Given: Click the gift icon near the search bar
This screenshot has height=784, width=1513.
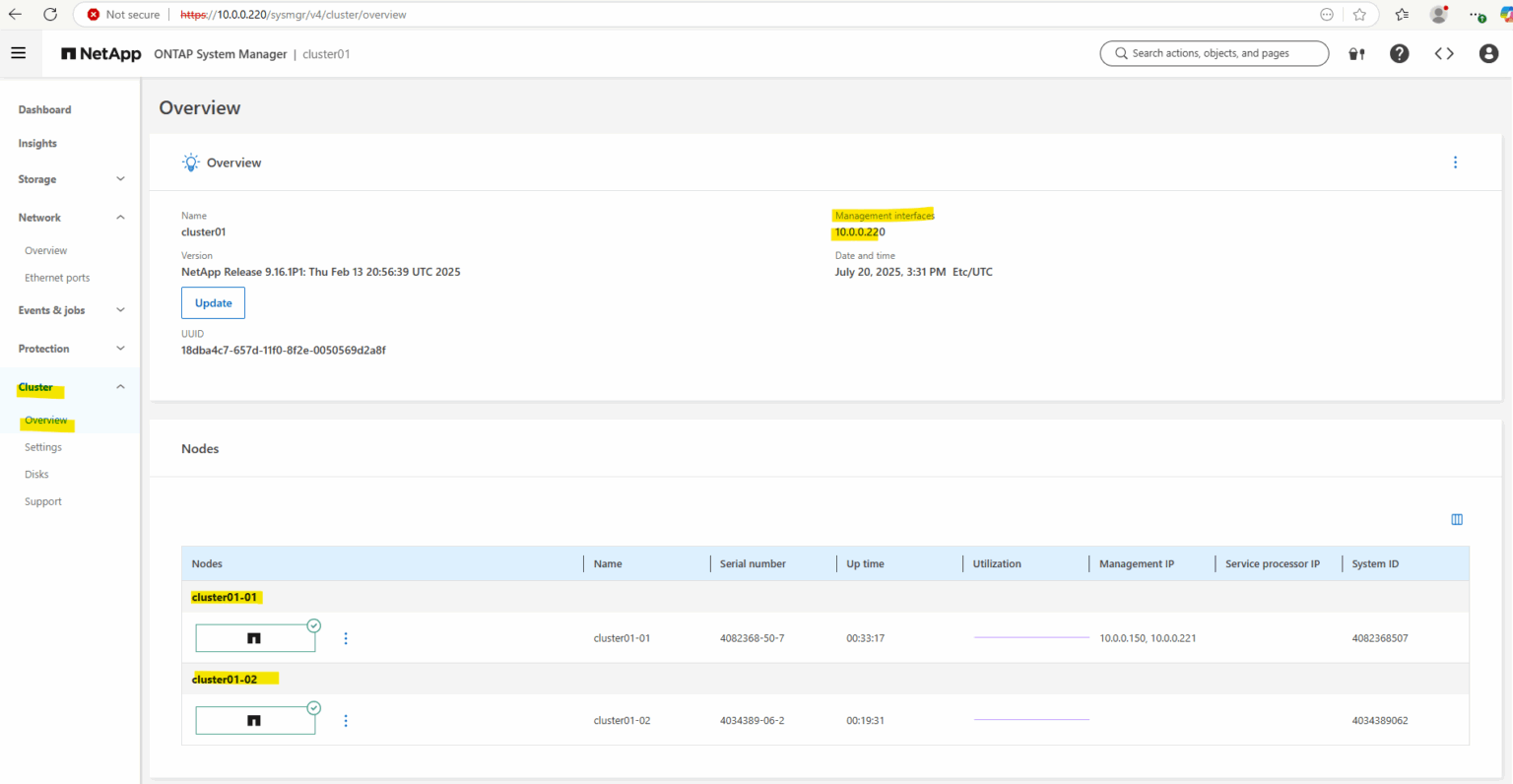Looking at the screenshot, I should tap(1356, 53).
